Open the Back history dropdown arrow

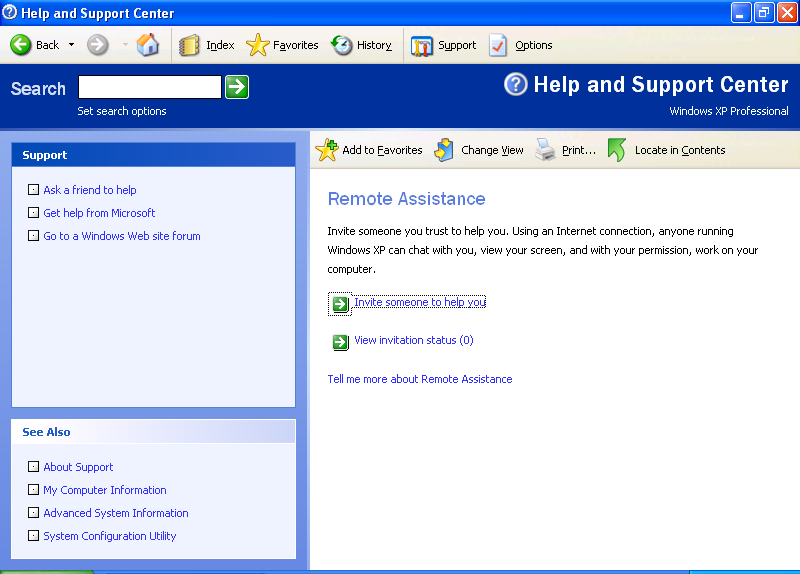tap(71, 45)
